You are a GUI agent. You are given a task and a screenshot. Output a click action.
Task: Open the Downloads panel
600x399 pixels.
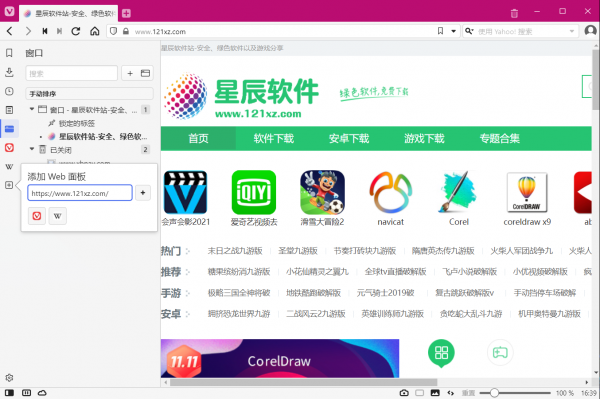point(9,72)
